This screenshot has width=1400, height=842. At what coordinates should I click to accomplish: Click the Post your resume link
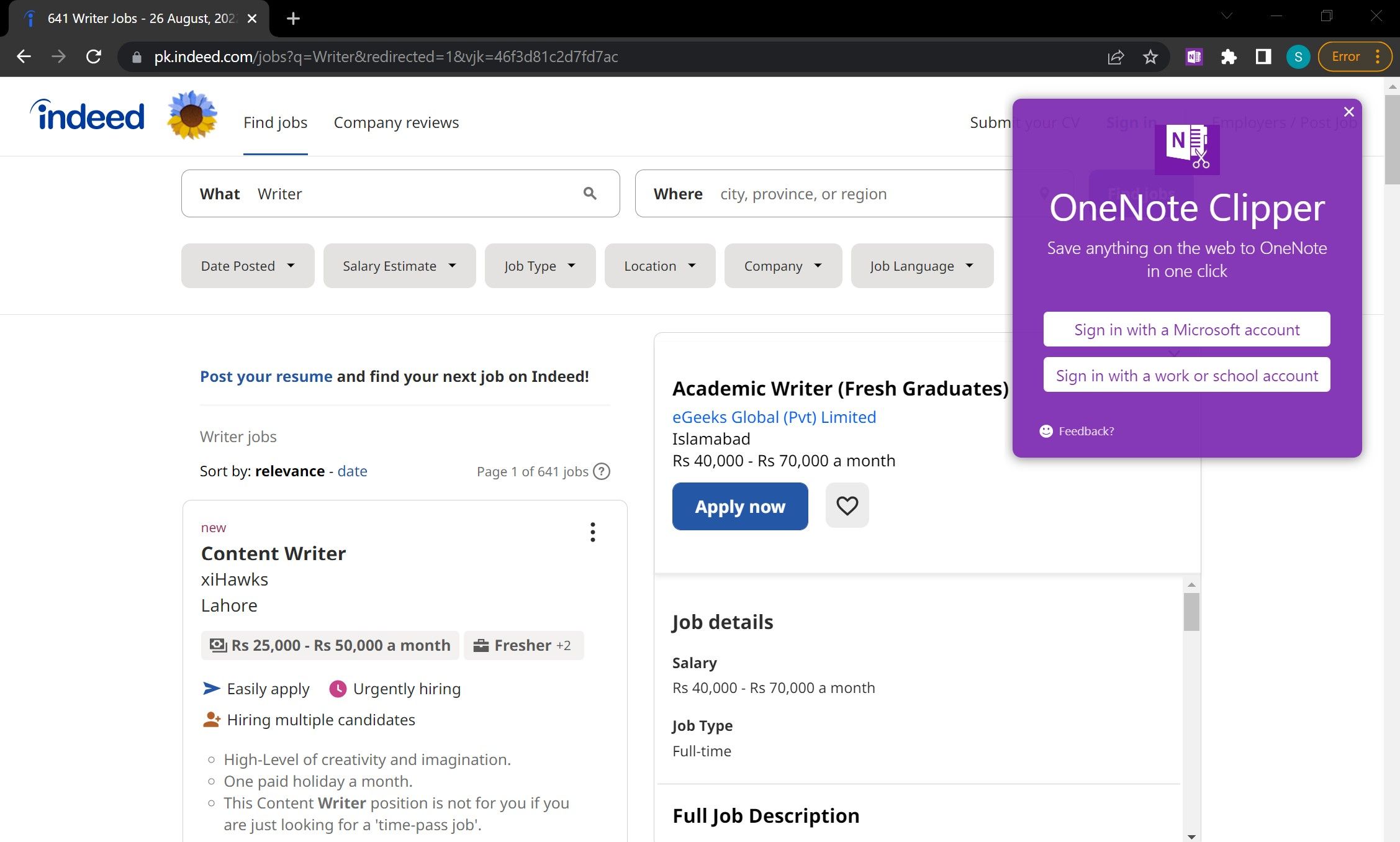point(265,376)
